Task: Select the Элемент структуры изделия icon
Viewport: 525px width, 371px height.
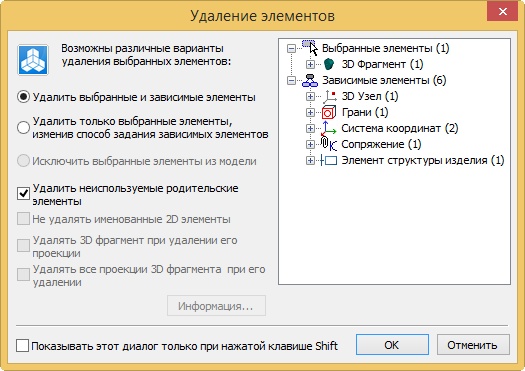Action: [328, 160]
